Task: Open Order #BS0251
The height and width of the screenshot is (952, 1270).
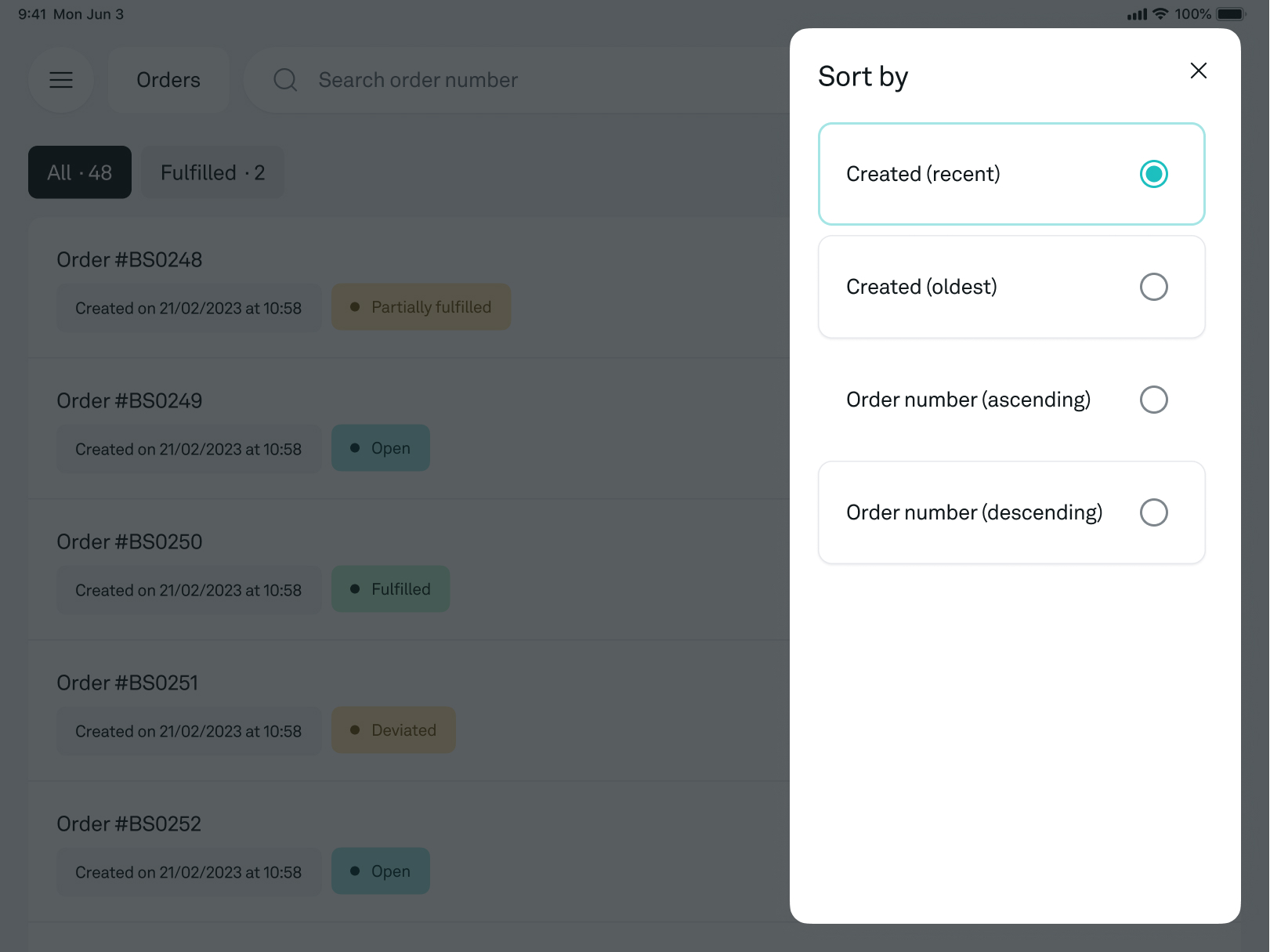Action: point(409,711)
